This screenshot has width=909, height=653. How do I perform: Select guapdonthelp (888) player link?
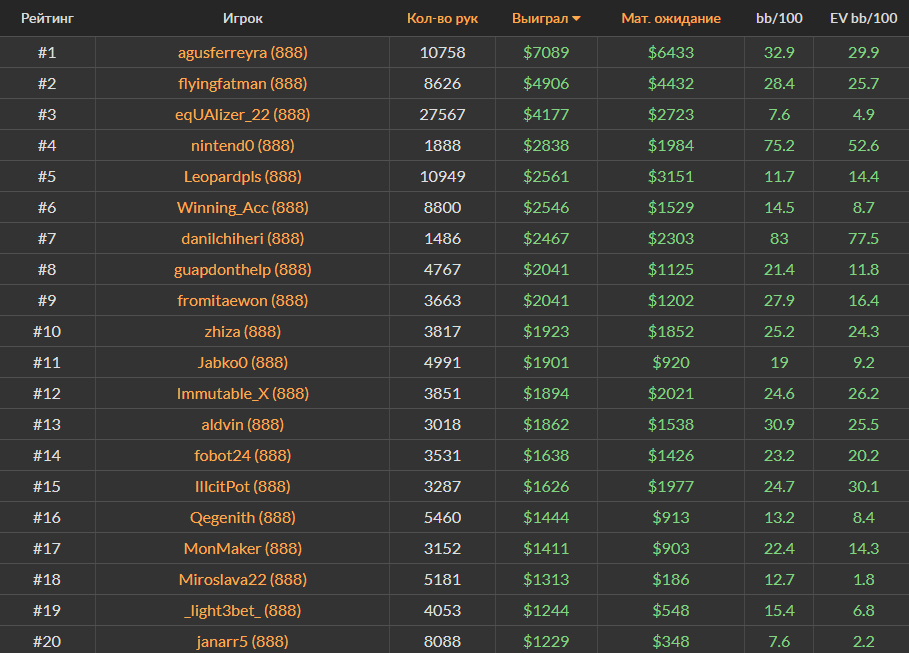[242, 269]
